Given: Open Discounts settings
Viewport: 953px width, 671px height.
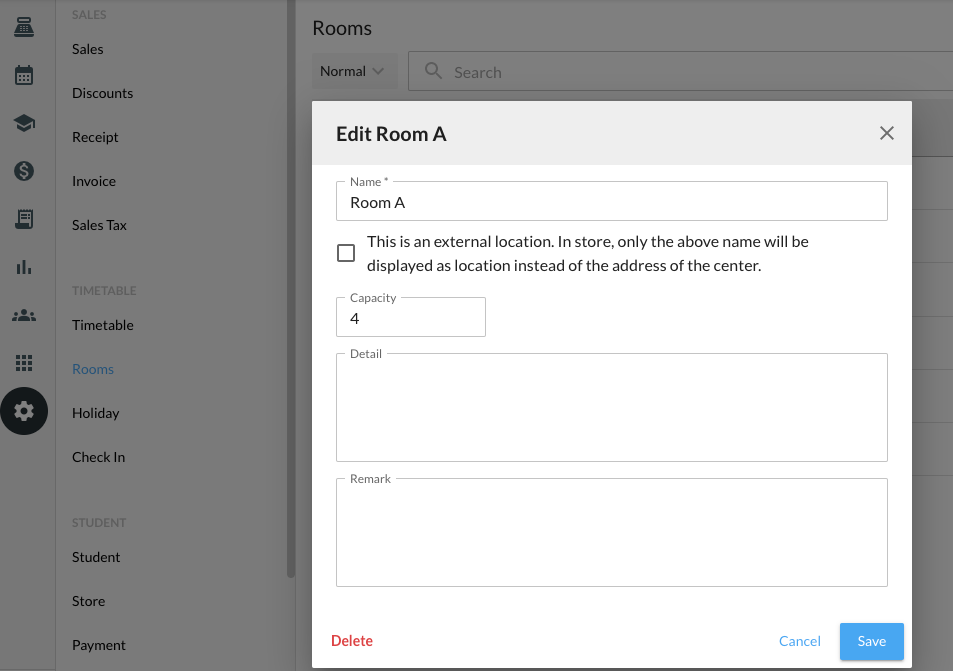Looking at the screenshot, I should [102, 93].
